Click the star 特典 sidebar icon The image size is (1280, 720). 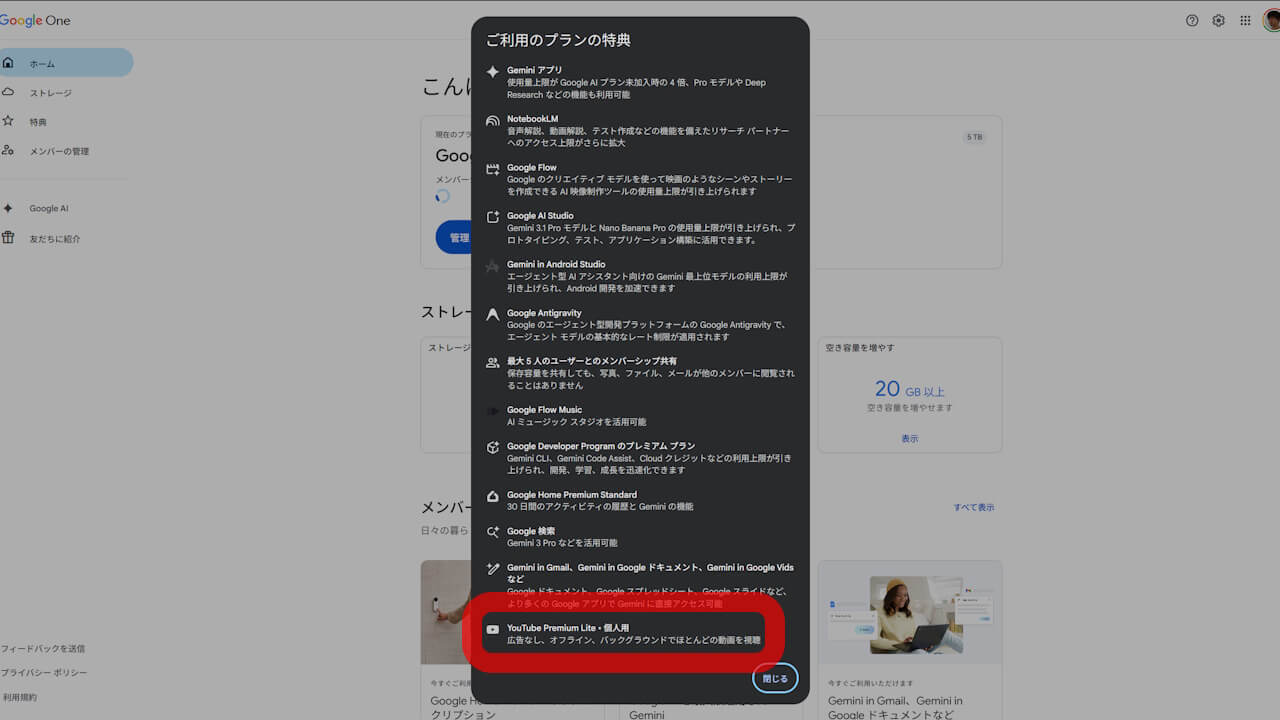tap(8, 121)
